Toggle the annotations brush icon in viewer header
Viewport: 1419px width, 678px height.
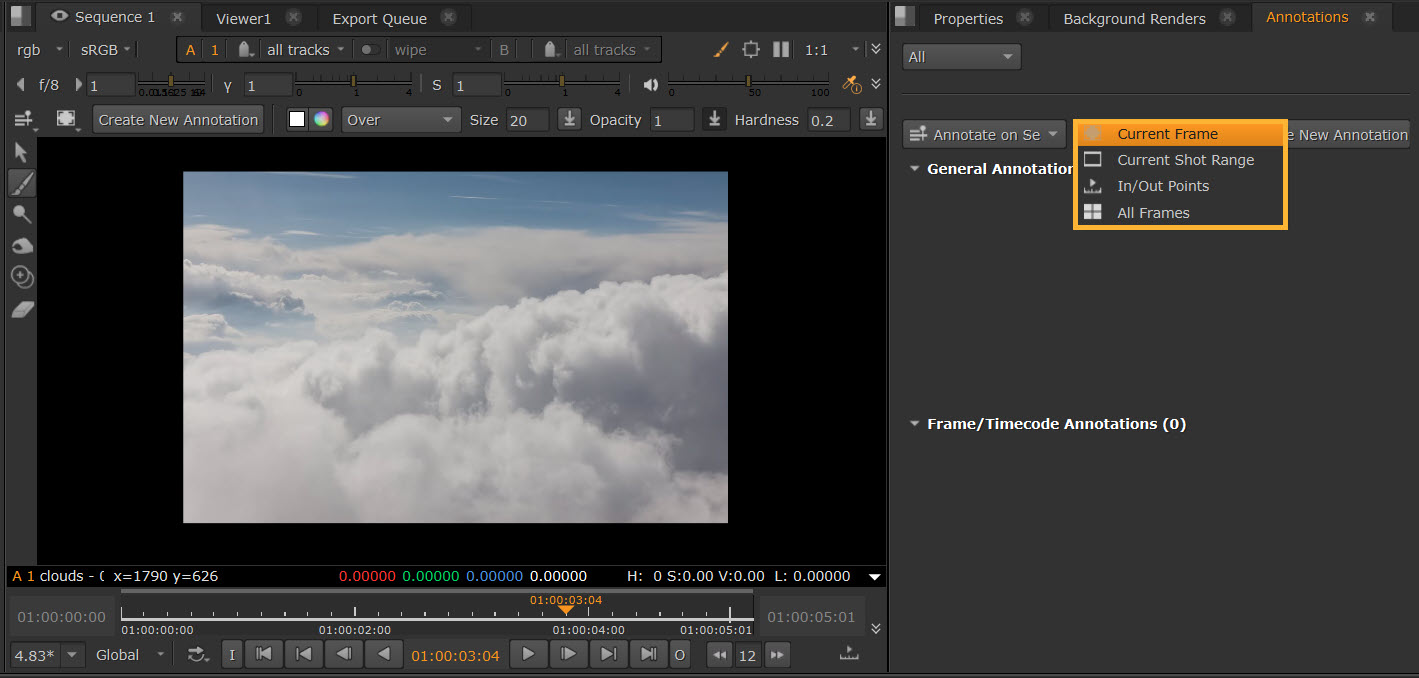721,49
